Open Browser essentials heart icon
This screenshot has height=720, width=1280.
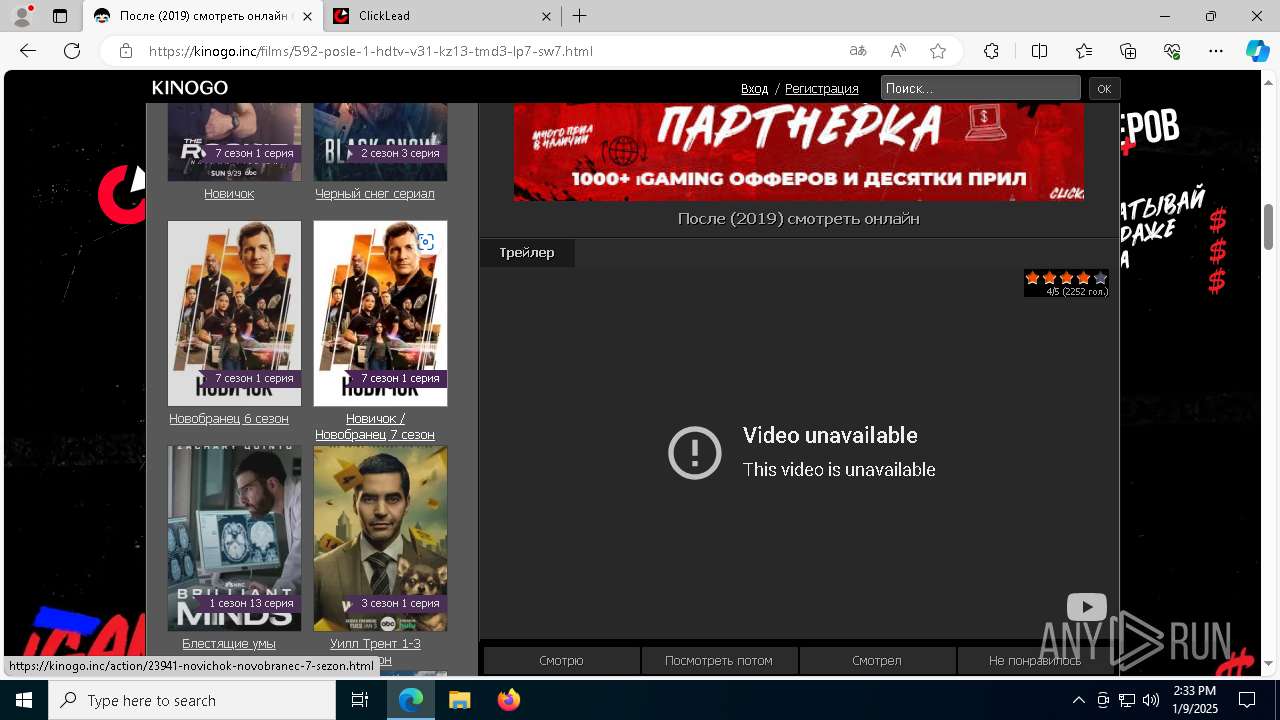(x=1172, y=51)
